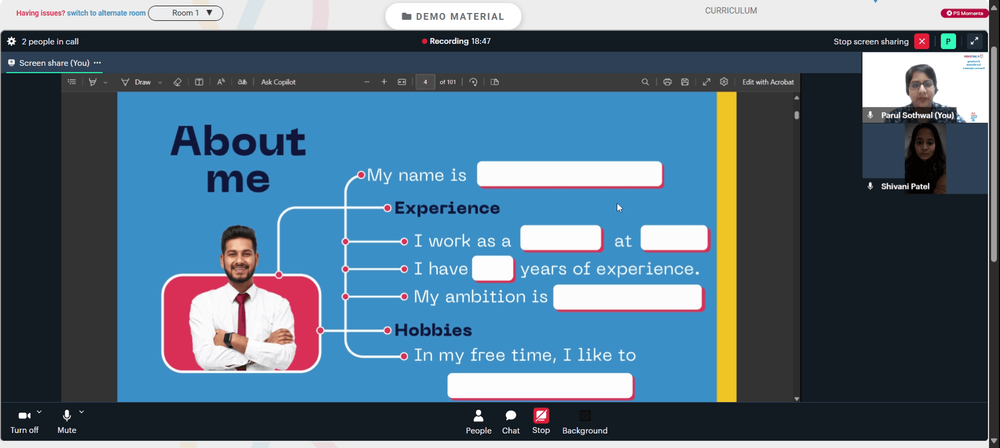Open the DEMO MATERIAL tab
The image size is (1000, 448).
coord(453,17)
